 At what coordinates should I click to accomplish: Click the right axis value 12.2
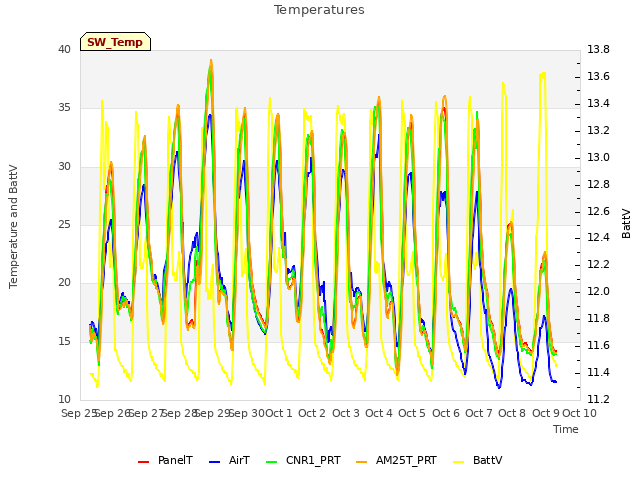tap(598, 264)
